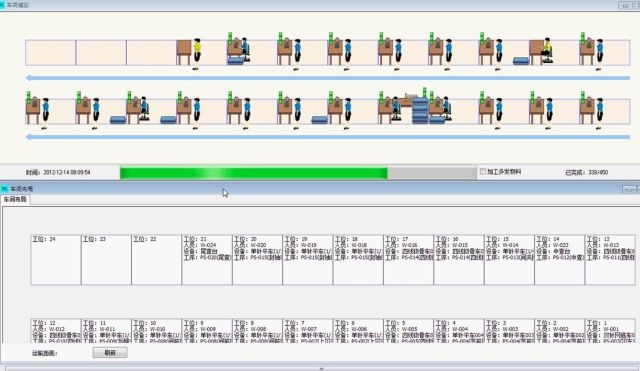Select seated worker at workstation 10 in simulation
The image size is (640, 371).
pyautogui.click(x=144, y=109)
